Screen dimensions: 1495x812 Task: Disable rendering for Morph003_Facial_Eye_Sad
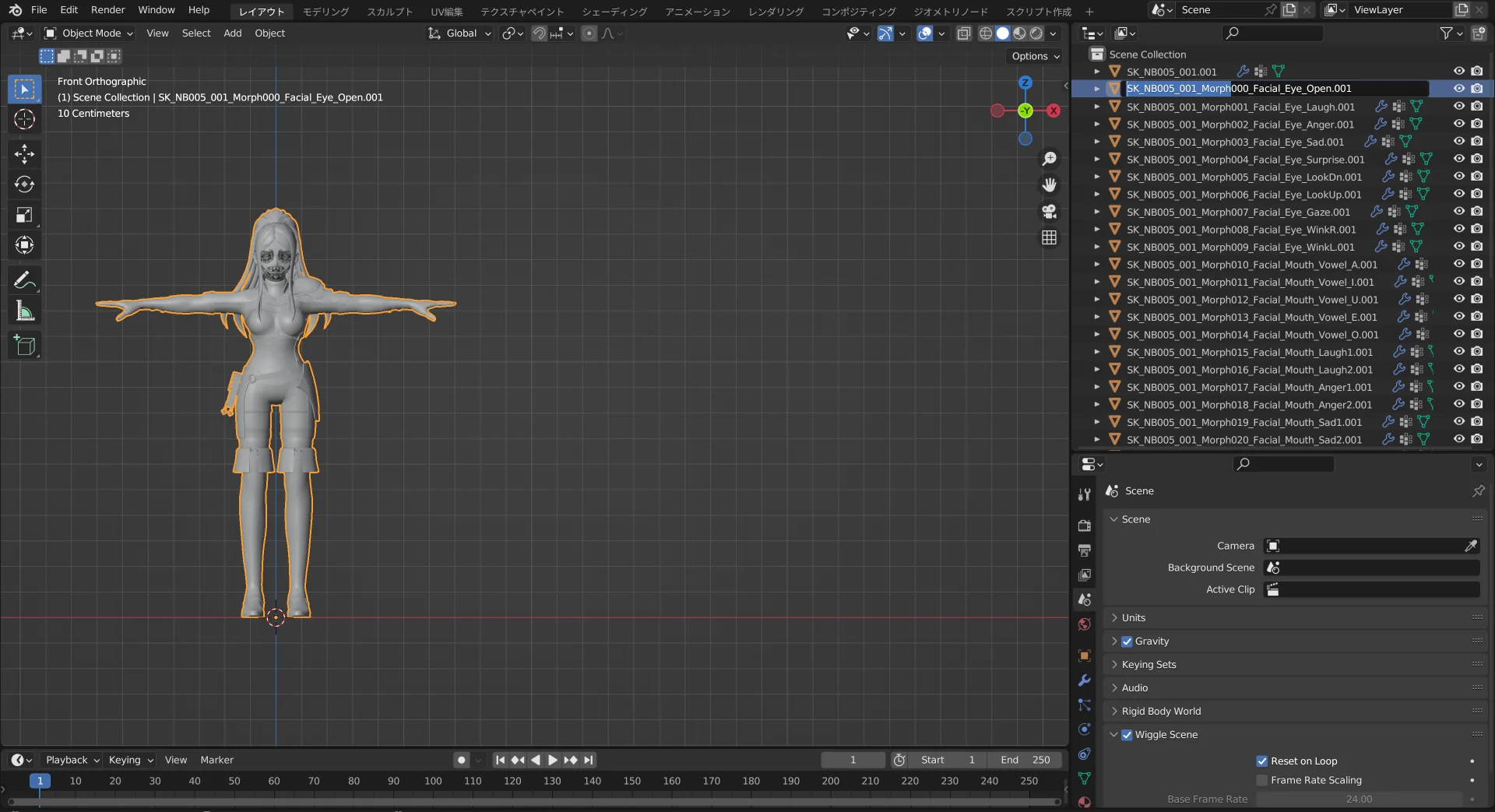1477,141
